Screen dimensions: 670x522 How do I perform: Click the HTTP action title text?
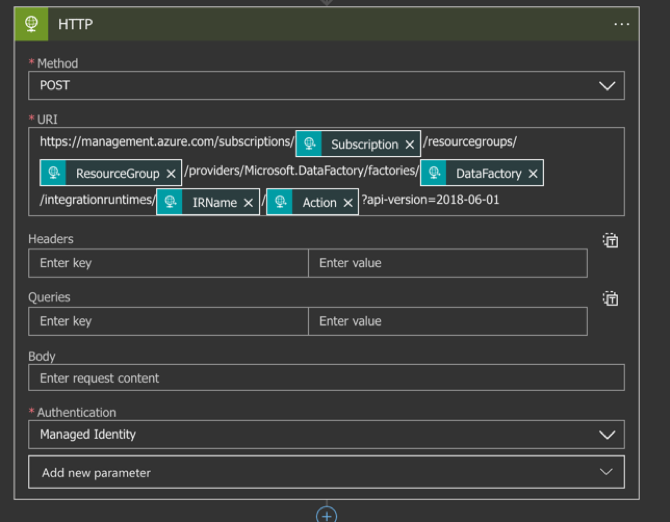(x=75, y=24)
